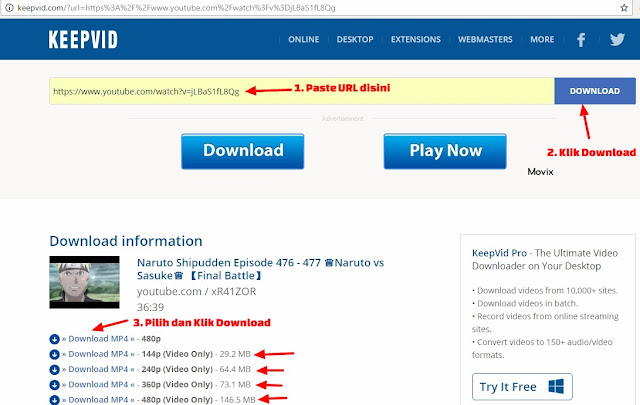Open KeepVid Twitter bird icon
The image size is (640, 405).
tap(617, 39)
